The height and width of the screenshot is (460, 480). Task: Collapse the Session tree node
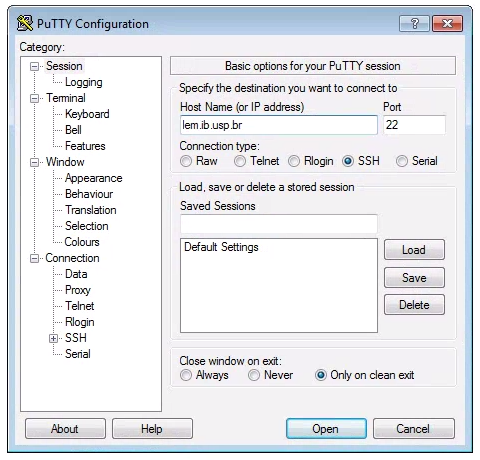34,66
